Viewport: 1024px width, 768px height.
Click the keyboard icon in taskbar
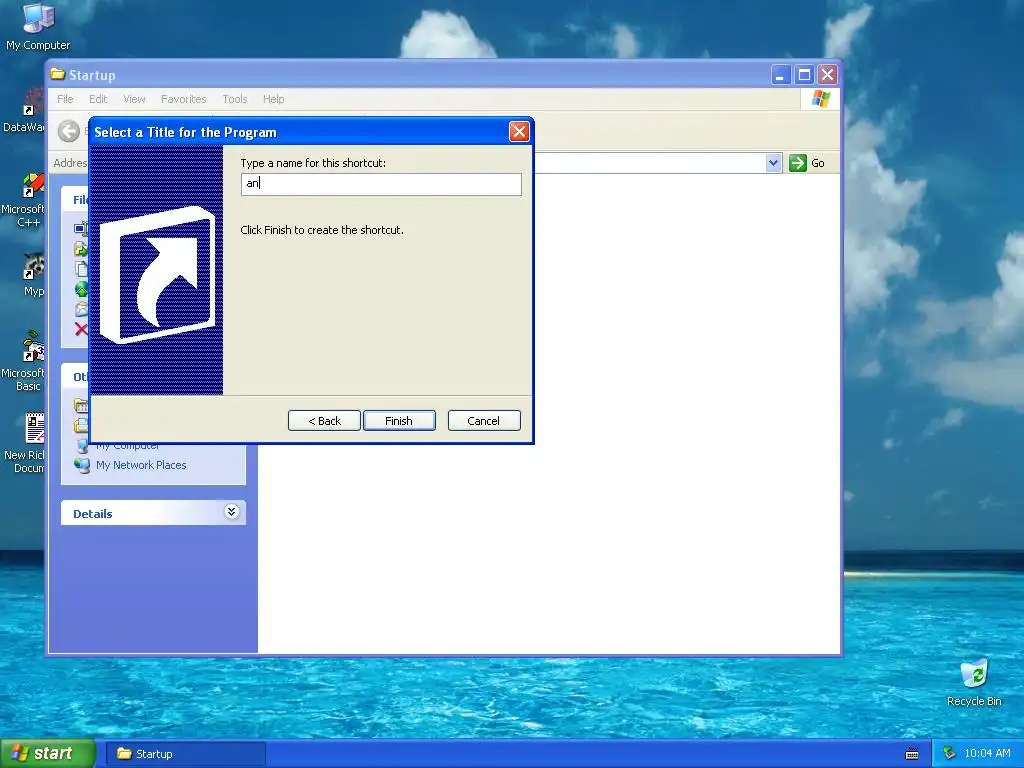(912, 754)
